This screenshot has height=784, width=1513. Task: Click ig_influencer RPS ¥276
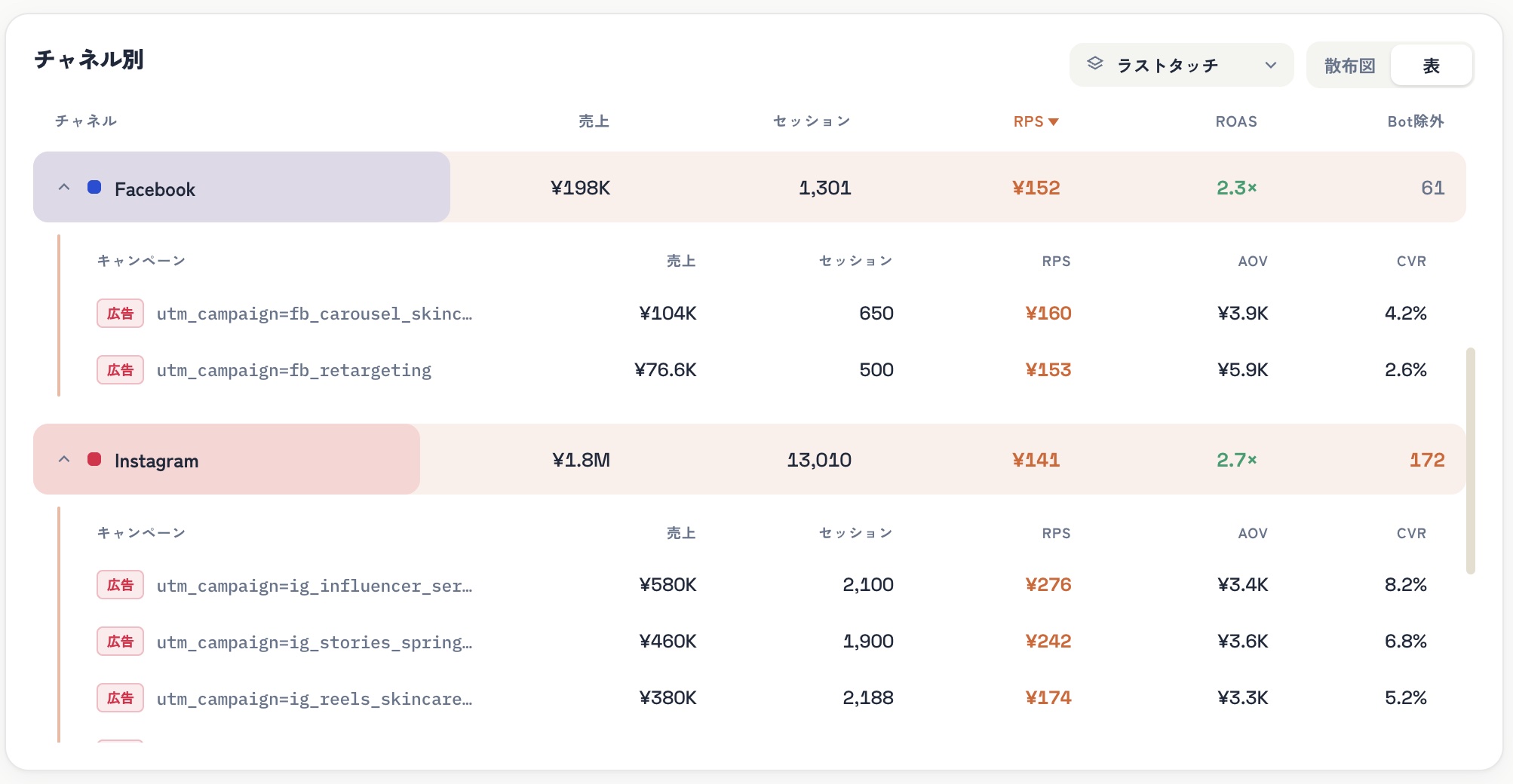[1048, 584]
